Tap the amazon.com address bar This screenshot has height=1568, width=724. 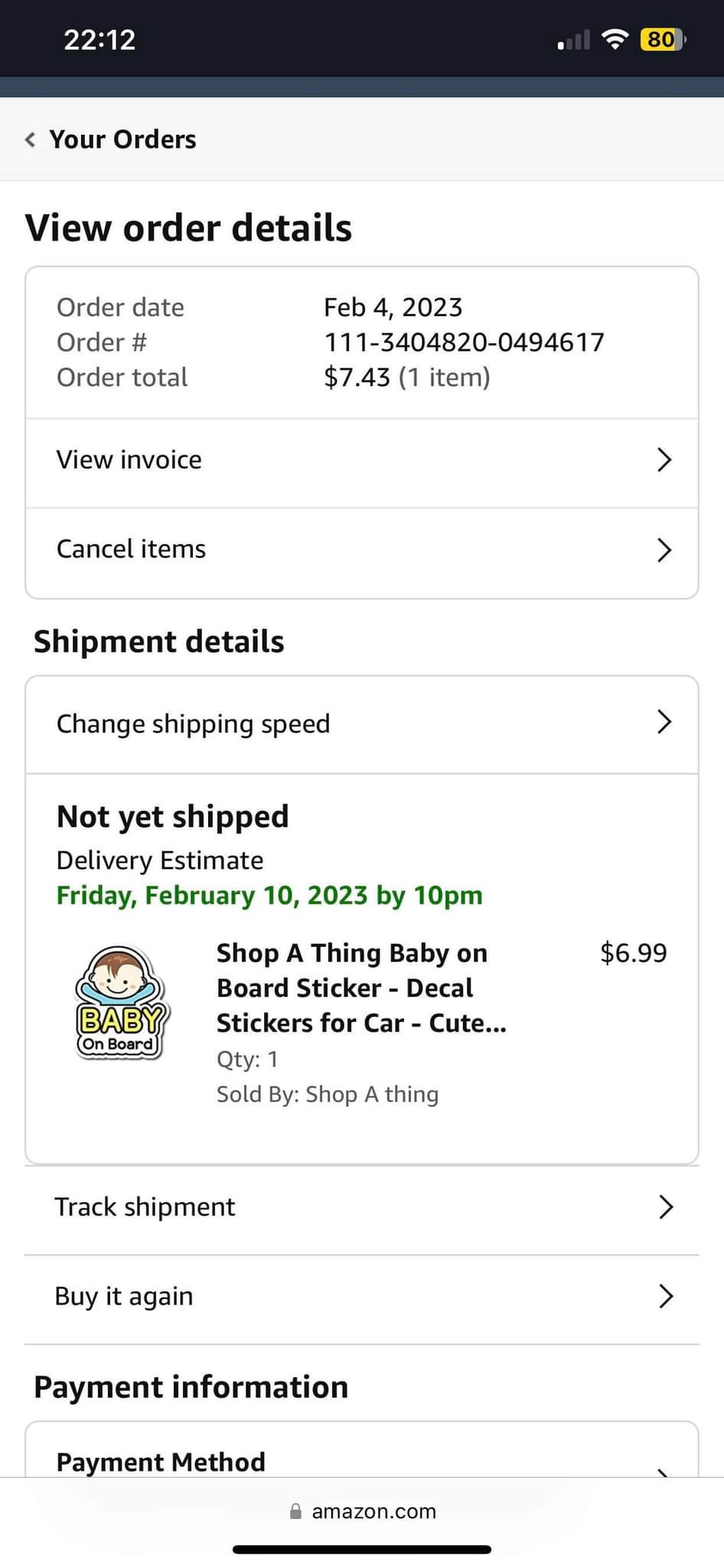373,1511
